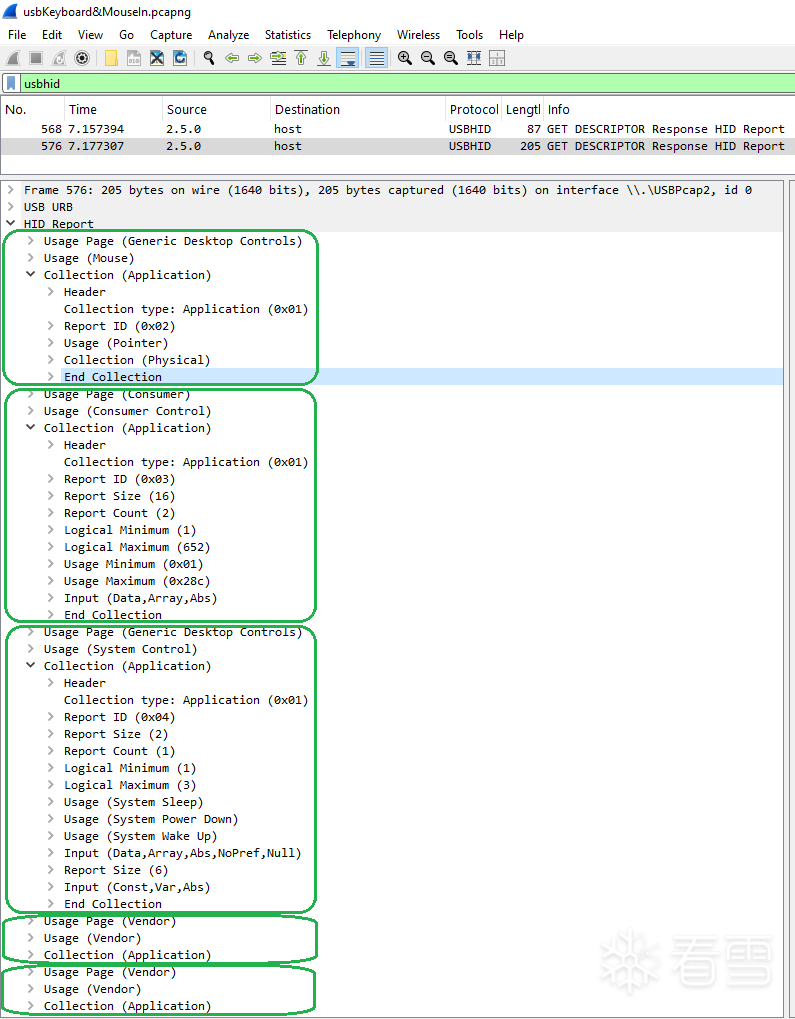Expand Report ID (0x03) item
The width and height of the screenshot is (795, 1019).
tap(52, 479)
